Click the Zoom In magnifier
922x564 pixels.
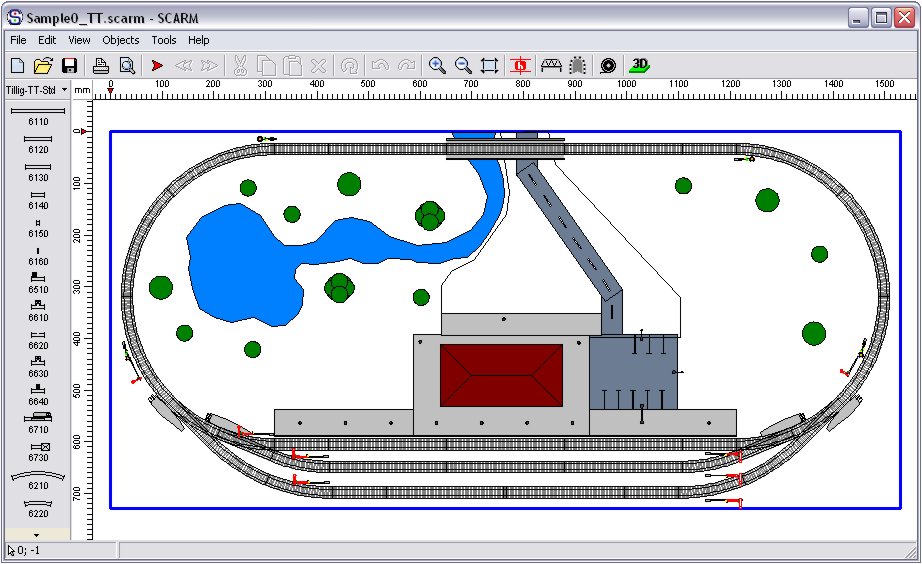[x=437, y=66]
